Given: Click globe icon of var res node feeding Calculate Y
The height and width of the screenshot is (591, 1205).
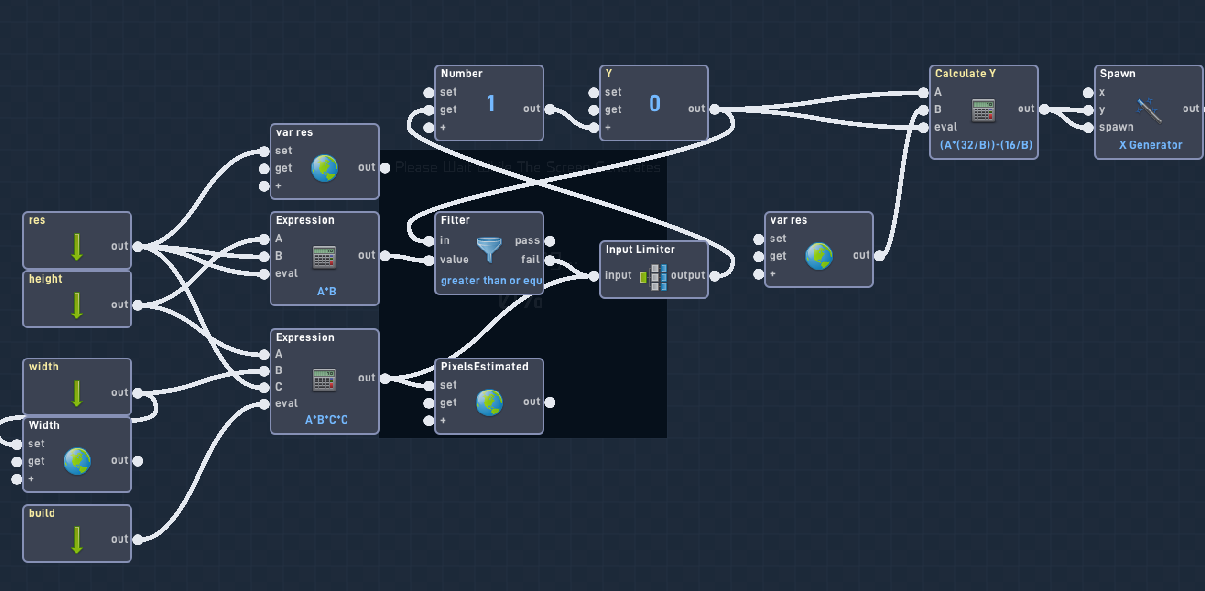Looking at the screenshot, I should point(819,256).
